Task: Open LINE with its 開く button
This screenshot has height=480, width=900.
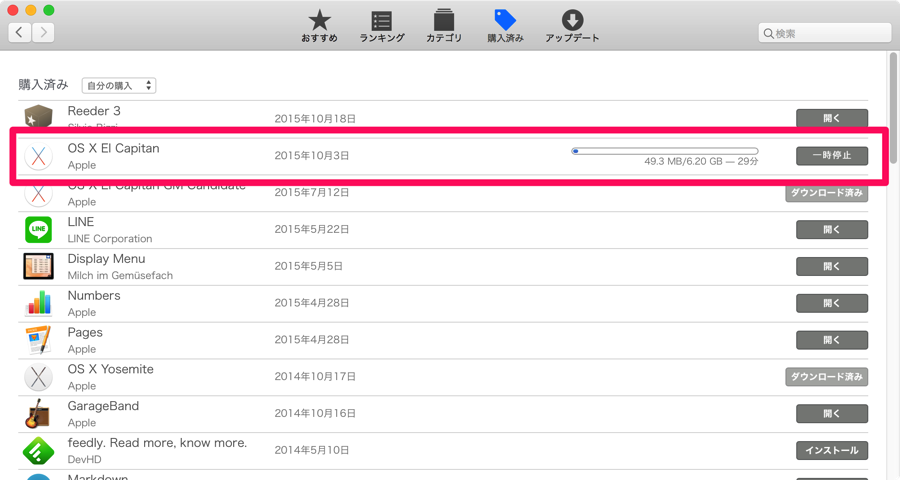Action: point(832,230)
